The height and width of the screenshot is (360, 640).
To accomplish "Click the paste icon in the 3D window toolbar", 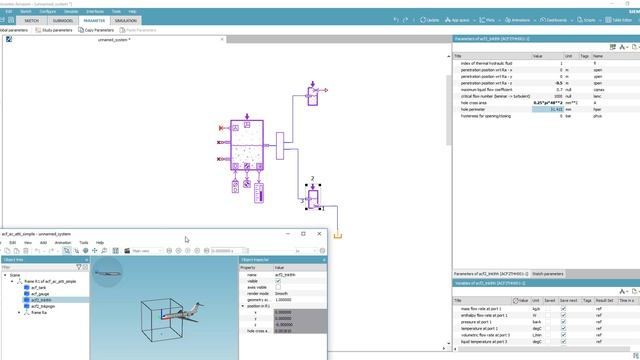I will (x=16, y=251).
